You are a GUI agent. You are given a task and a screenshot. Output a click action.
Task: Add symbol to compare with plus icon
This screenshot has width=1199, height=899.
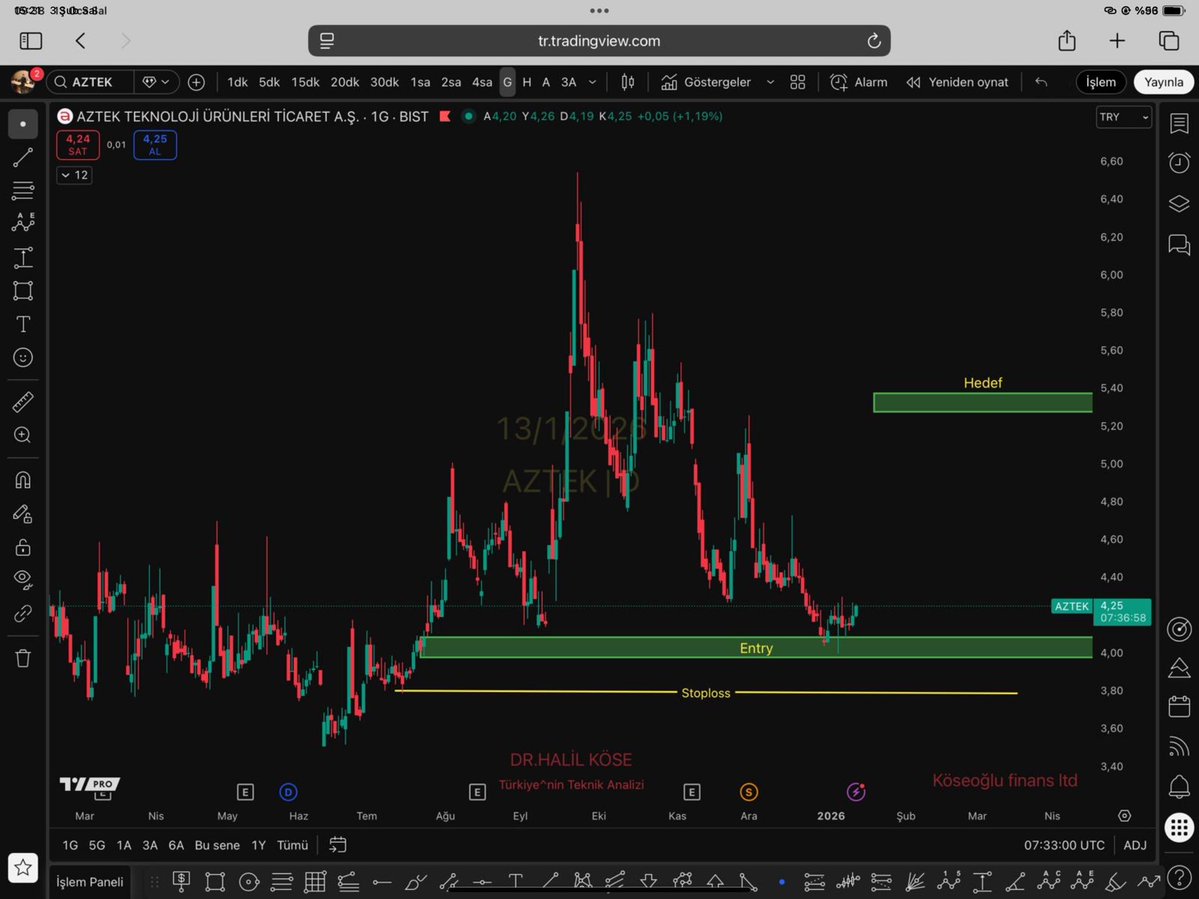(197, 82)
